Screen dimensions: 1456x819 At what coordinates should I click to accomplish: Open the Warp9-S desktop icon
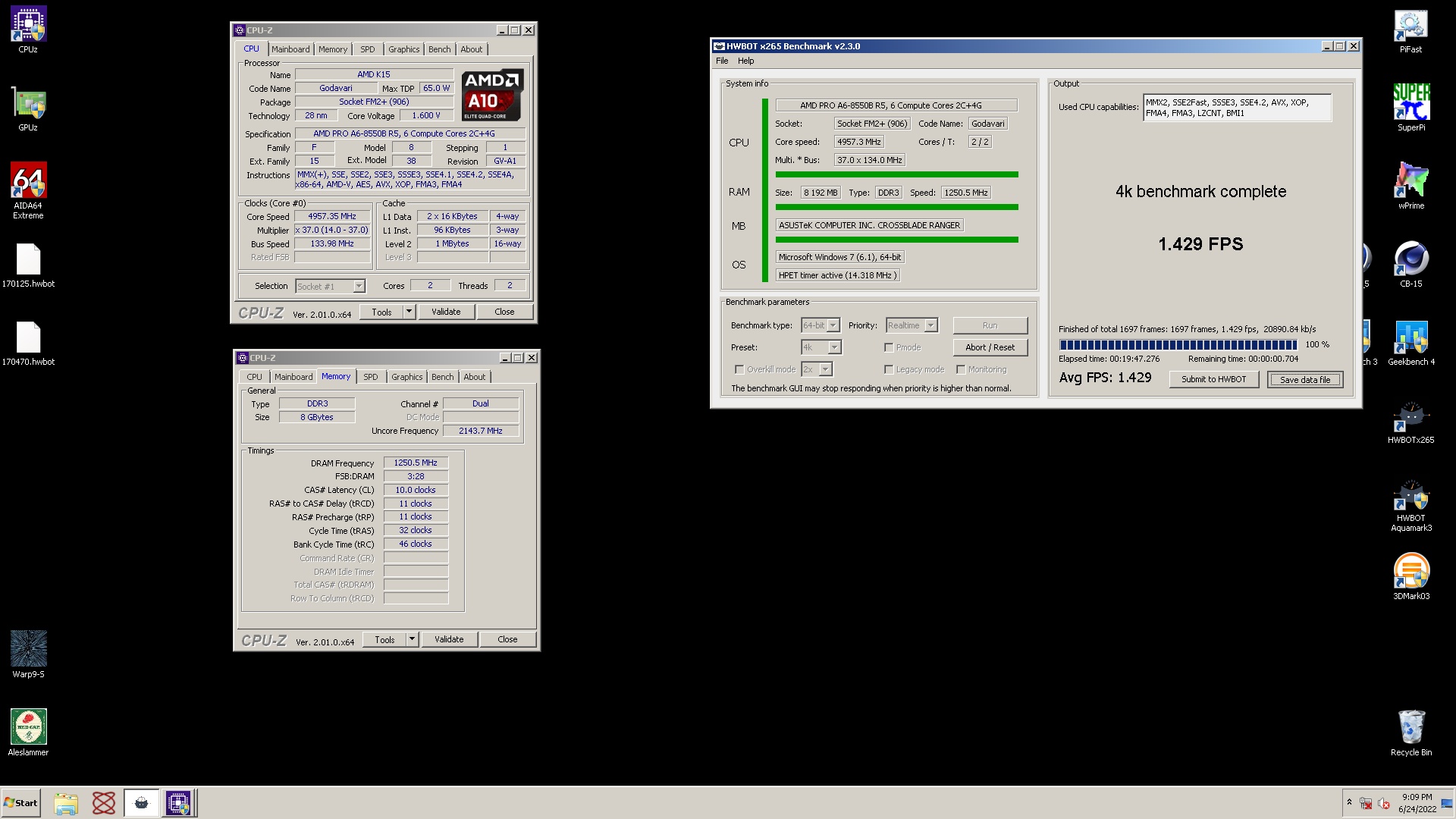click(x=28, y=654)
